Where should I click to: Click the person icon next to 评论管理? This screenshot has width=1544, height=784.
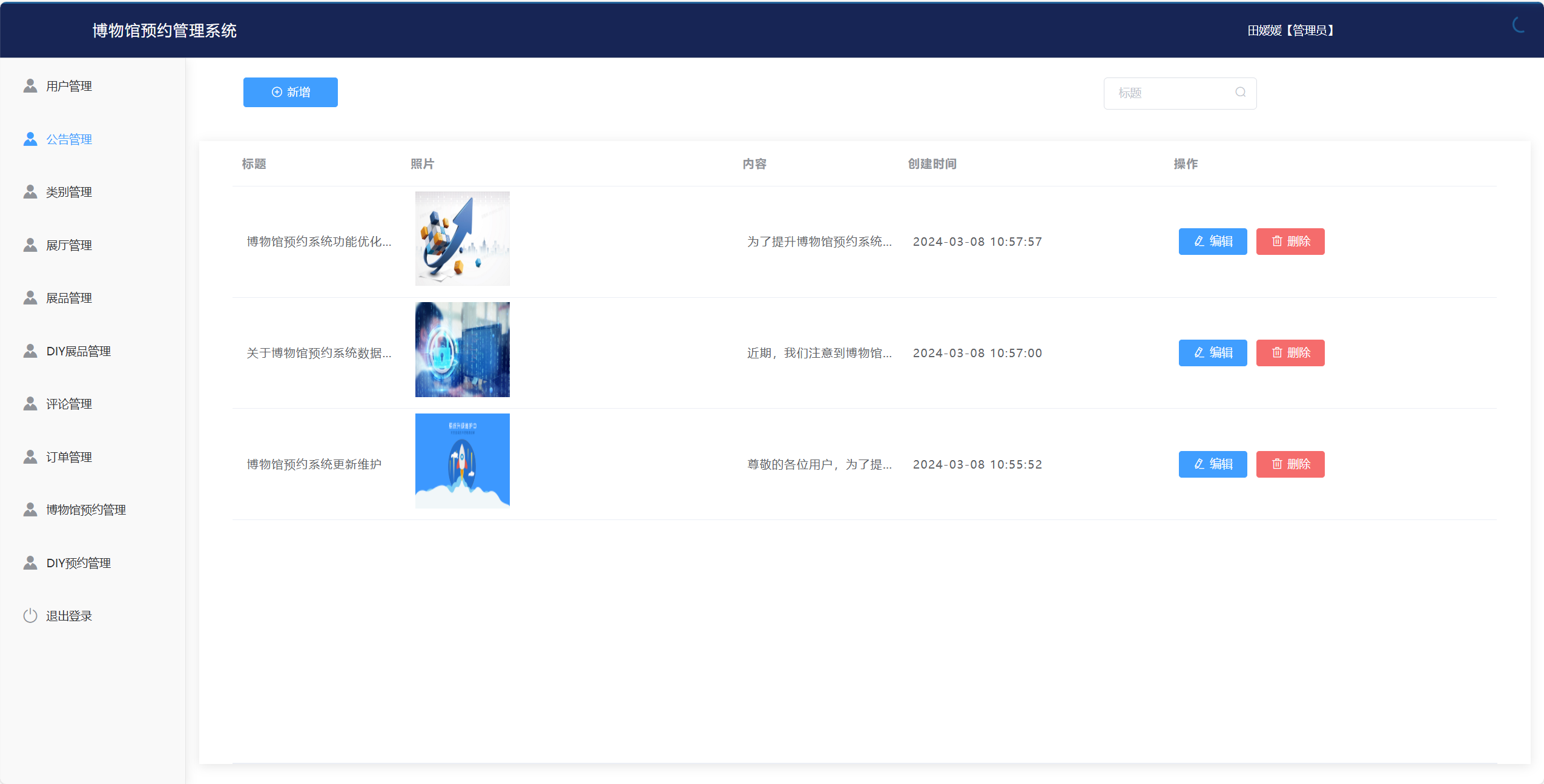(x=30, y=404)
